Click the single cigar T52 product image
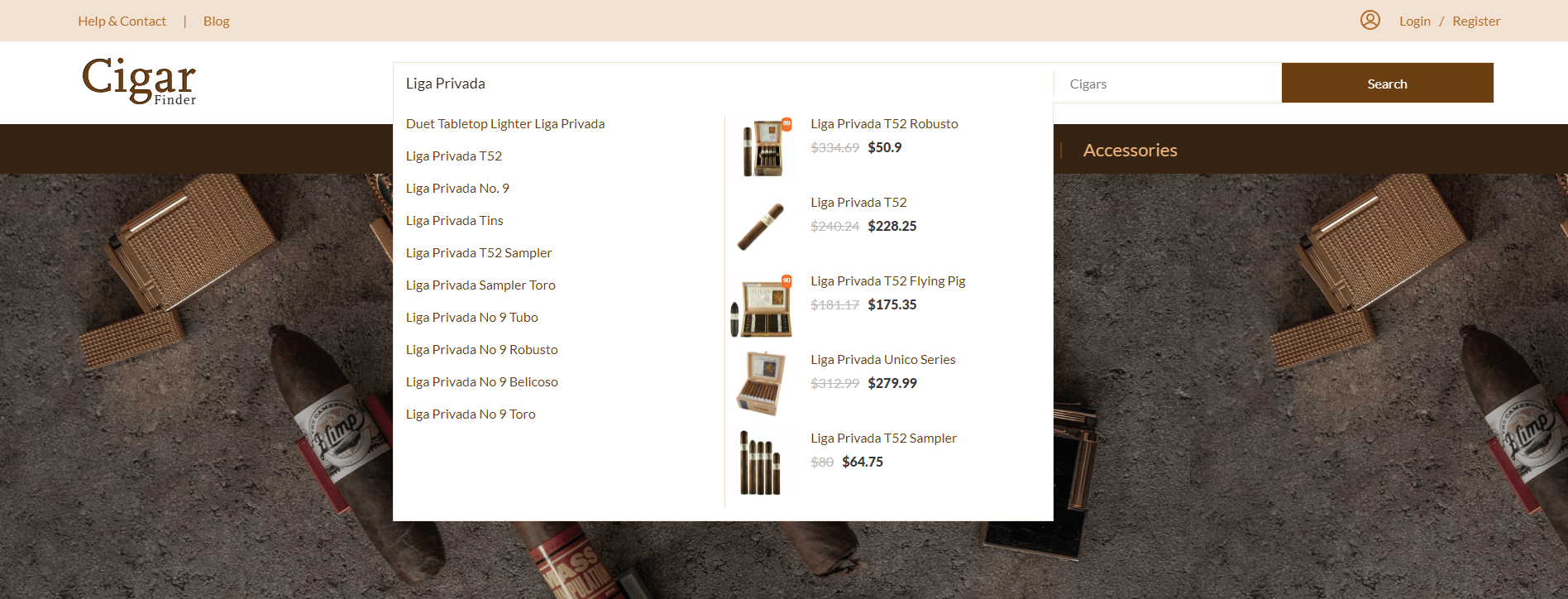The image size is (1568, 599). (761, 226)
